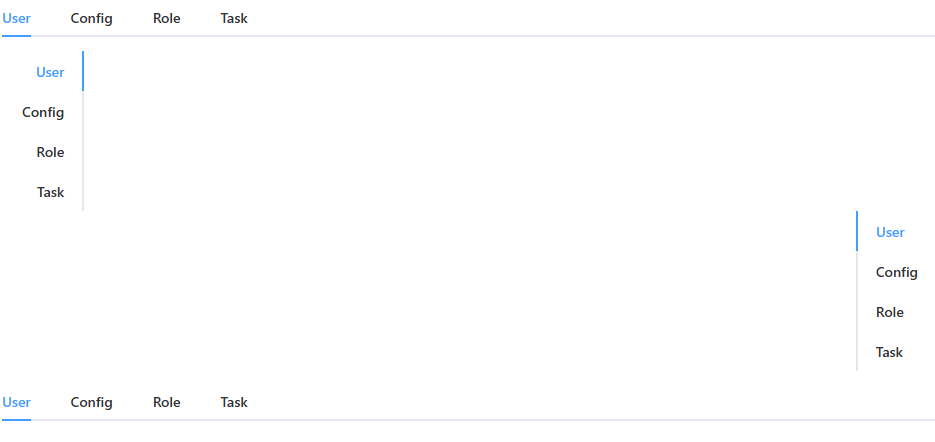Open Role in the right vertical tab list
935x442 pixels.
(890, 312)
